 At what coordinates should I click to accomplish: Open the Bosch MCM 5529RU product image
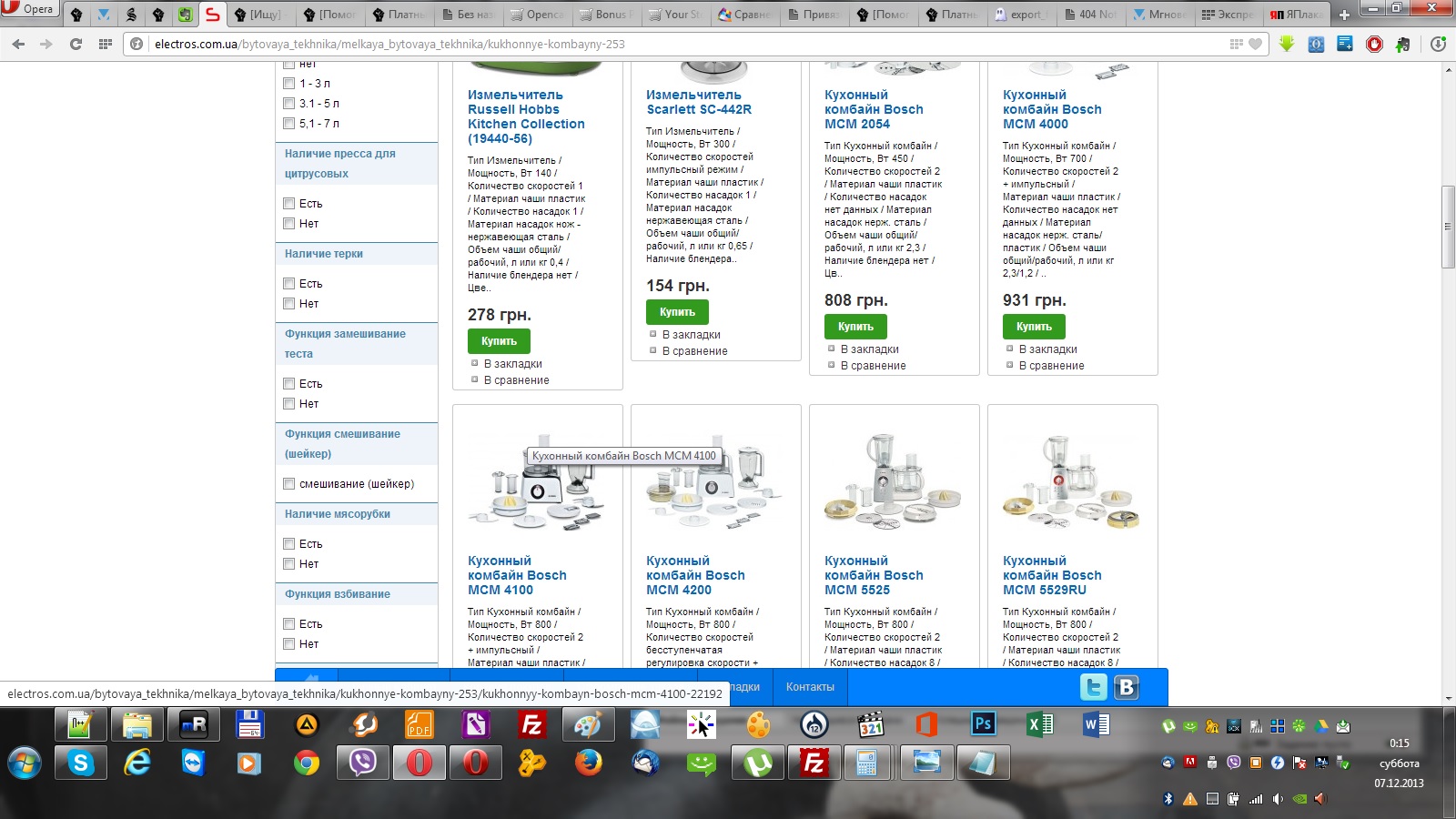click(1071, 481)
